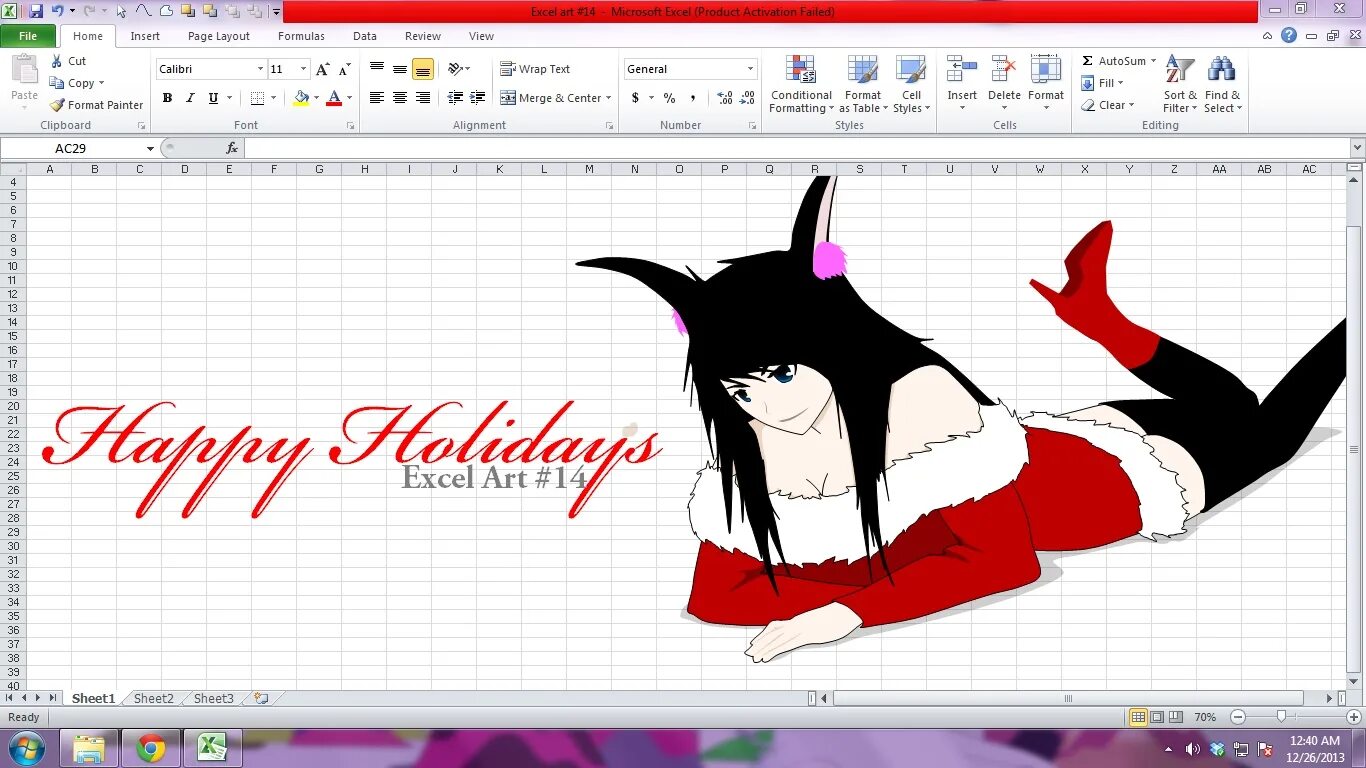The width and height of the screenshot is (1366, 768).
Task: Switch to the Page Layout tab
Action: click(219, 36)
